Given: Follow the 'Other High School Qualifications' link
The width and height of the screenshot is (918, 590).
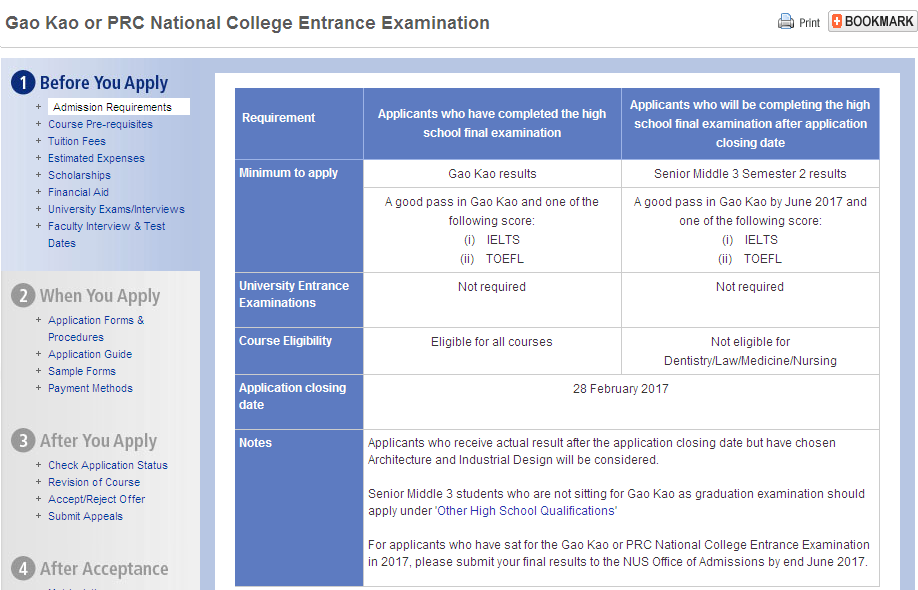Looking at the screenshot, I should [x=526, y=511].
